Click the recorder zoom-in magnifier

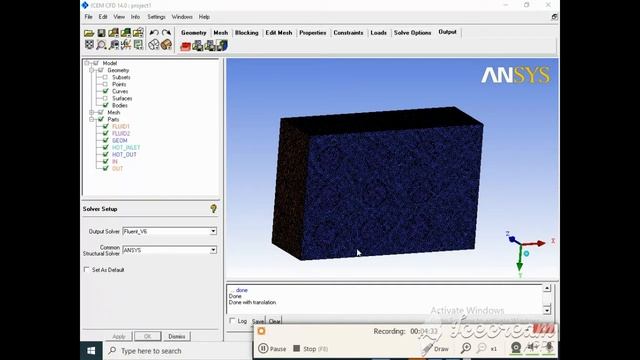tap(466, 348)
